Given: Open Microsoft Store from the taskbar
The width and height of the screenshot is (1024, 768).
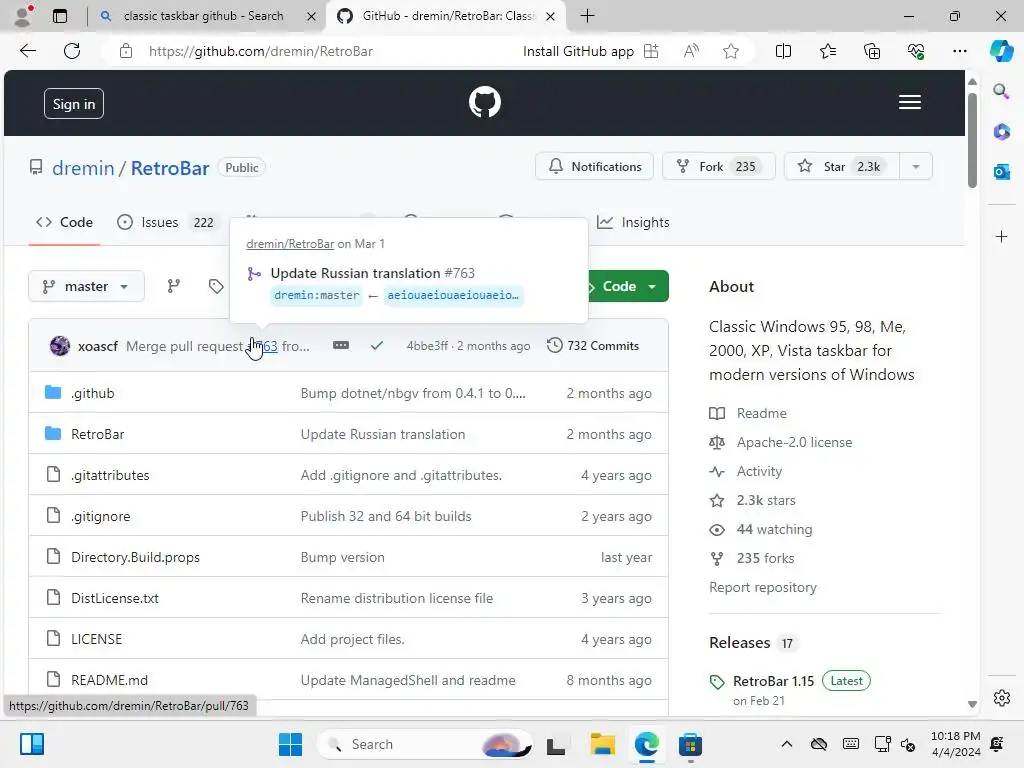Looking at the screenshot, I should tap(690, 744).
